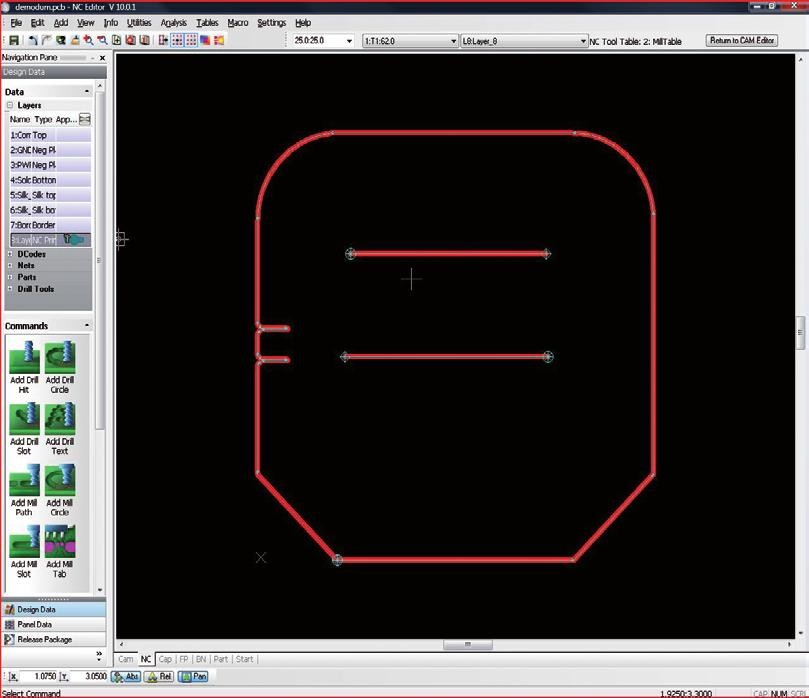Select the Add Drill Circle command
809x698 pixels.
(x=60, y=367)
